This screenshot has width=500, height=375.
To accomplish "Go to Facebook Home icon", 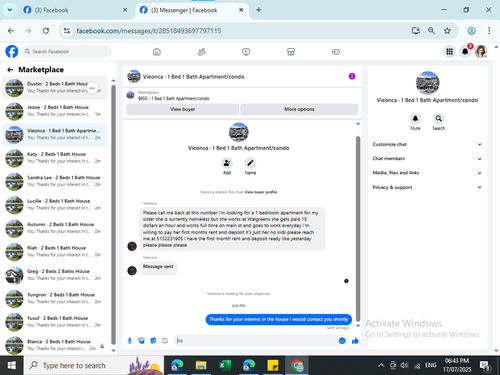I will tap(157, 52).
